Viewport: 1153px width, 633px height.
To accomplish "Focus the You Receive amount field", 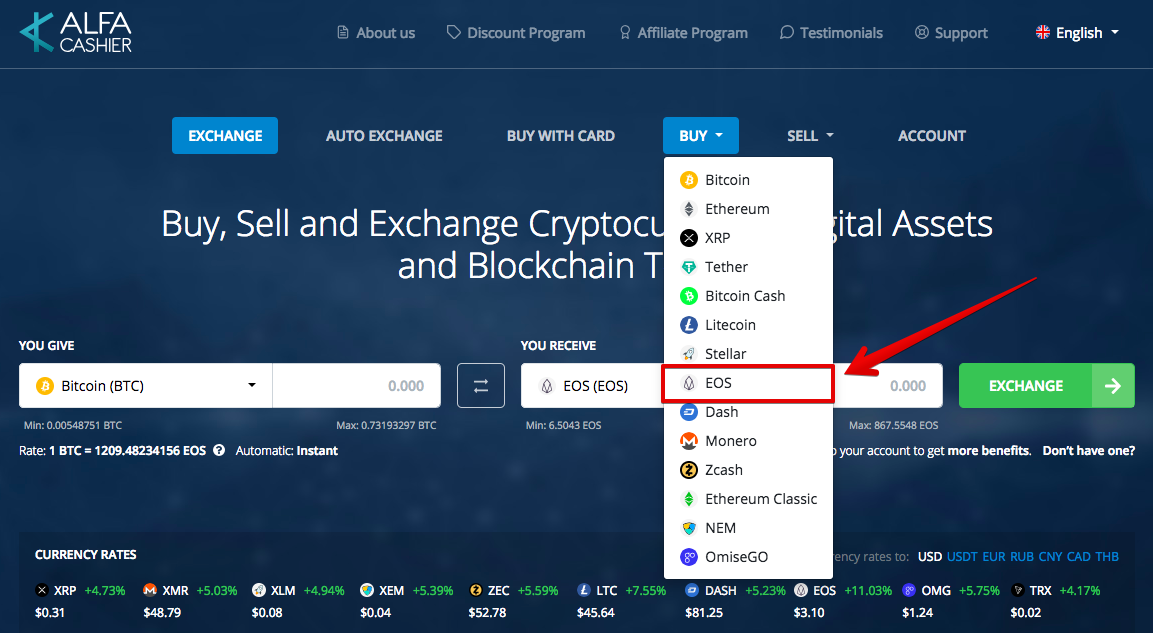I will [888, 385].
